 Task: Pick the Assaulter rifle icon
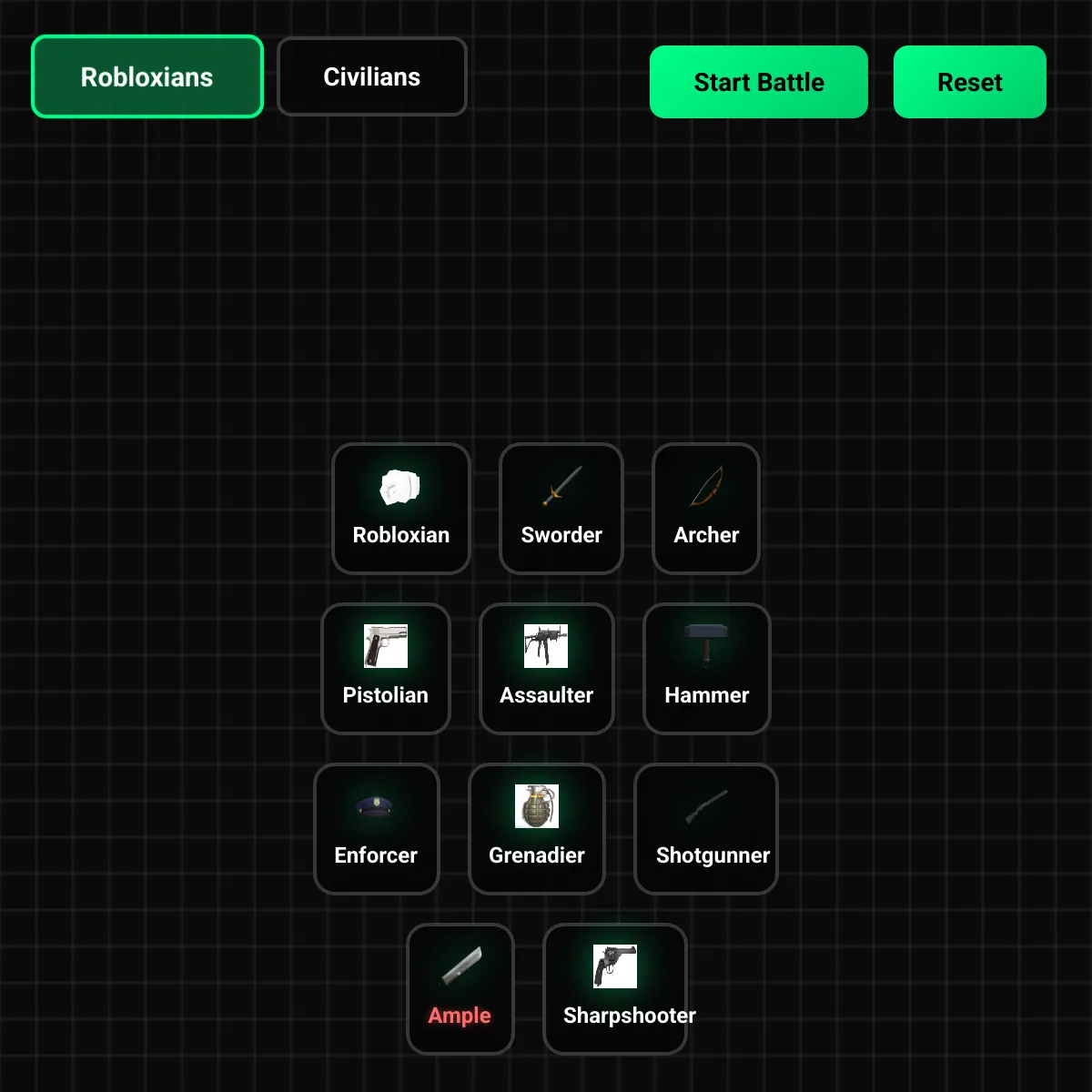[546, 646]
